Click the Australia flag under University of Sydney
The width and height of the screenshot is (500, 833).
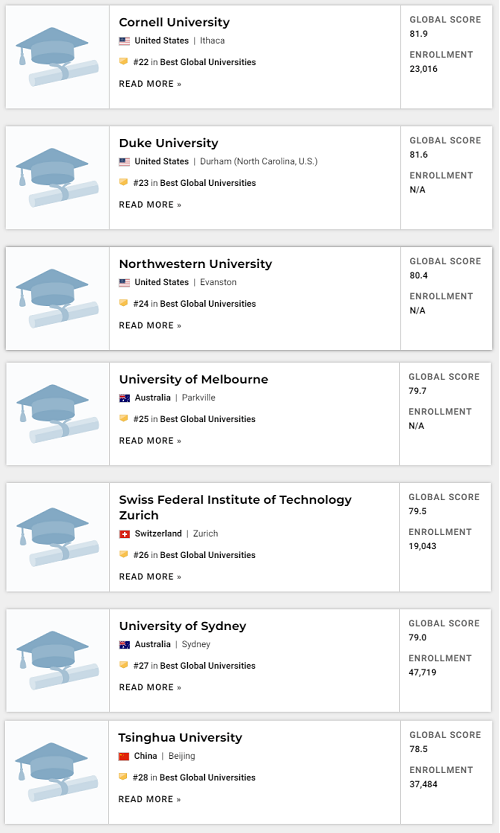[x=124, y=644]
